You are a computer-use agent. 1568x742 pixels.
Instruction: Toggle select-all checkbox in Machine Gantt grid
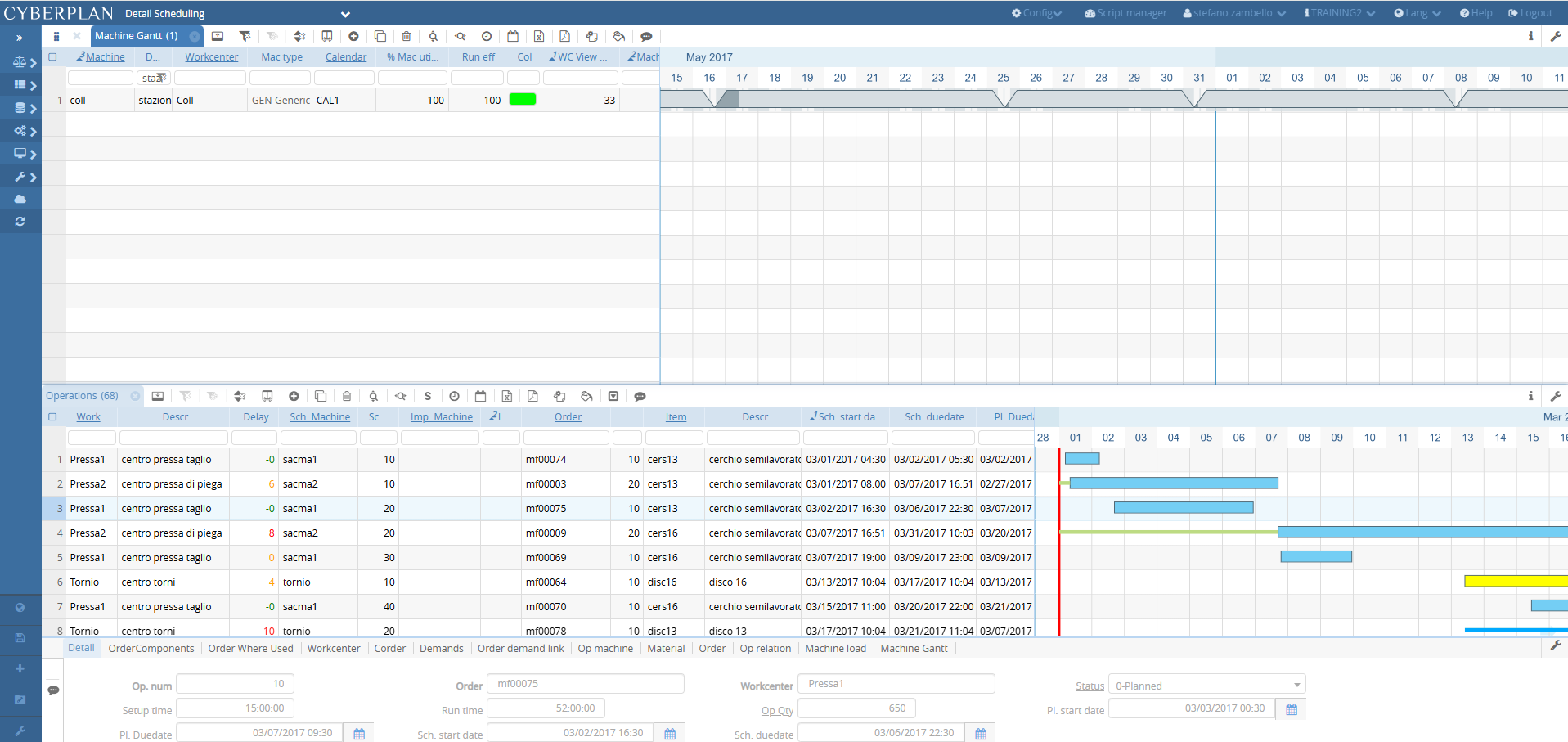(x=53, y=57)
